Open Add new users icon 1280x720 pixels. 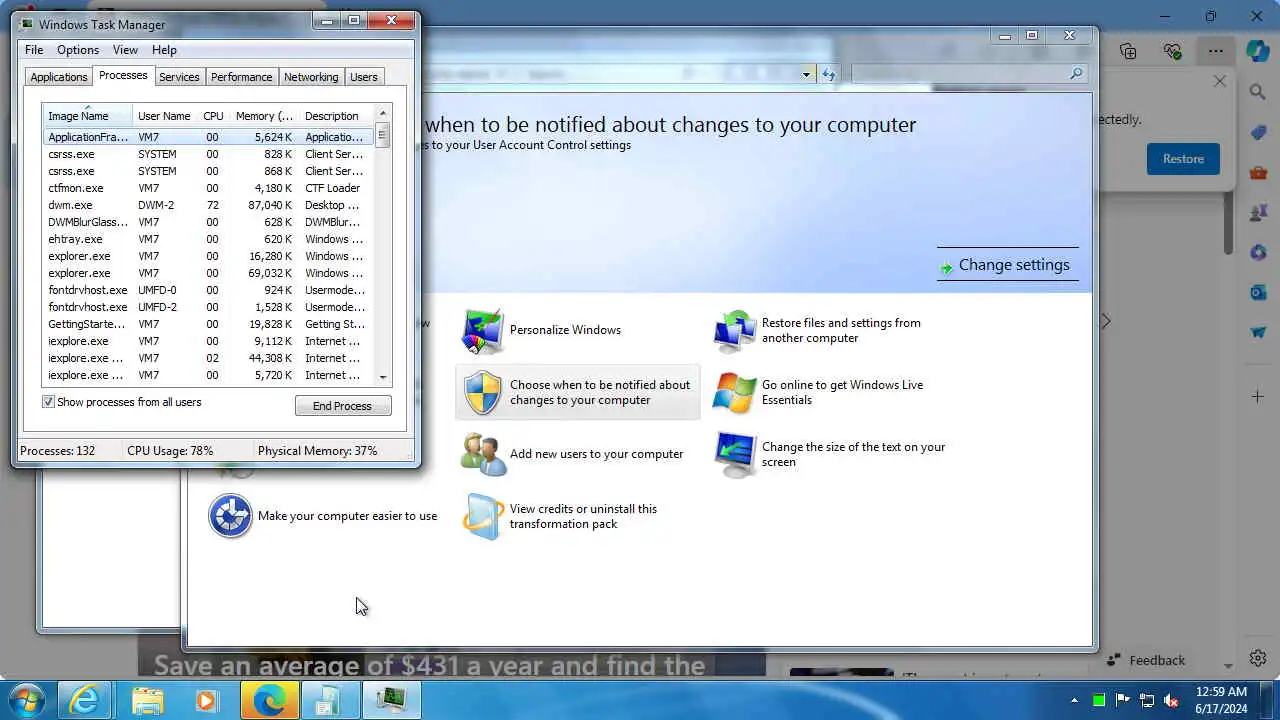(483, 454)
